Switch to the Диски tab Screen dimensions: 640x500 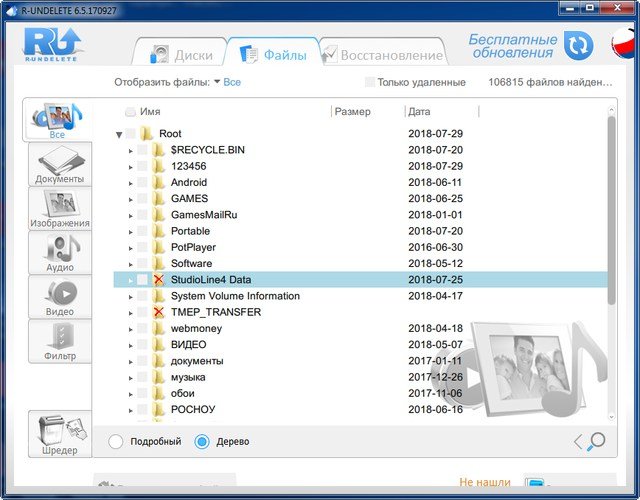(x=181, y=54)
